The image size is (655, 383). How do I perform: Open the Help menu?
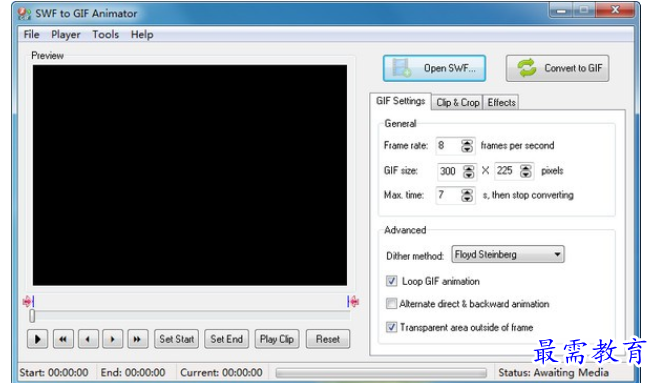142,34
